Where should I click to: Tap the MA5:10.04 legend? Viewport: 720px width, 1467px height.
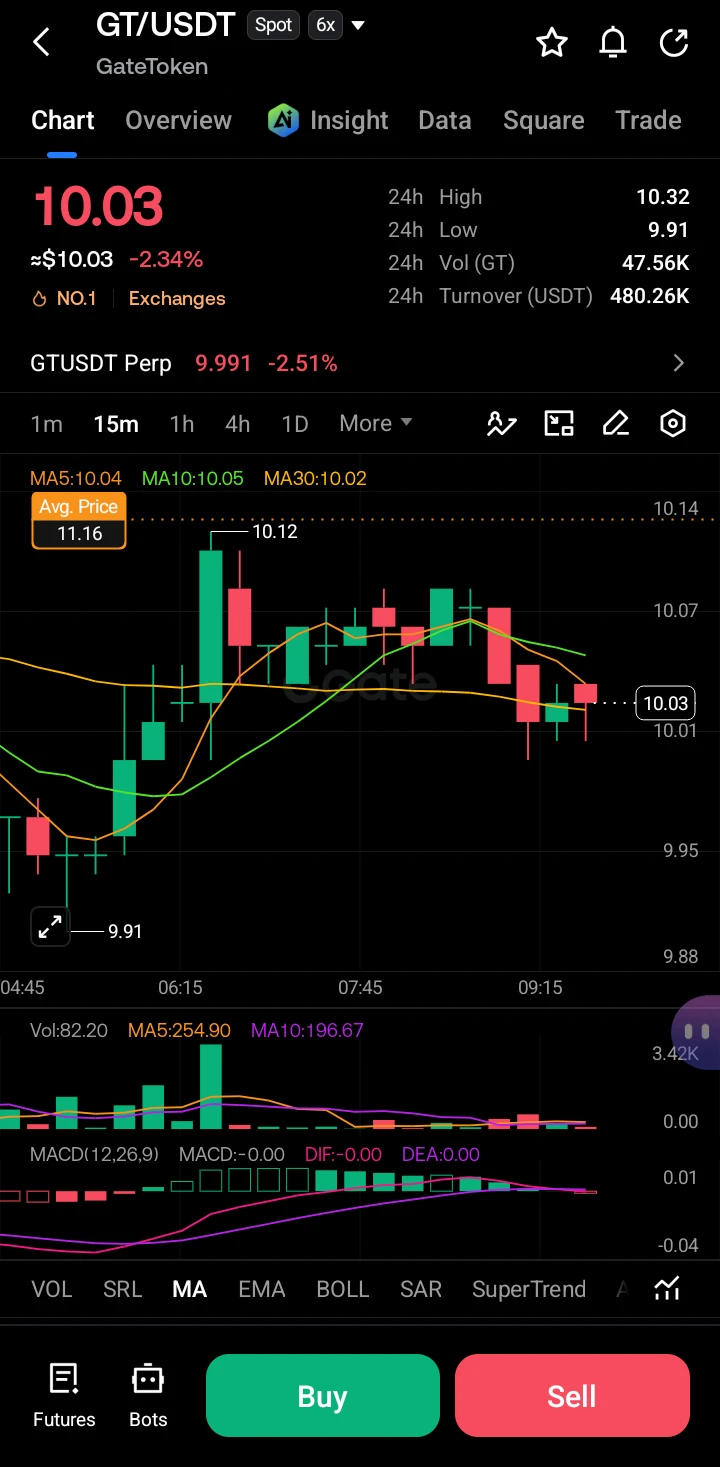pyautogui.click(x=76, y=478)
